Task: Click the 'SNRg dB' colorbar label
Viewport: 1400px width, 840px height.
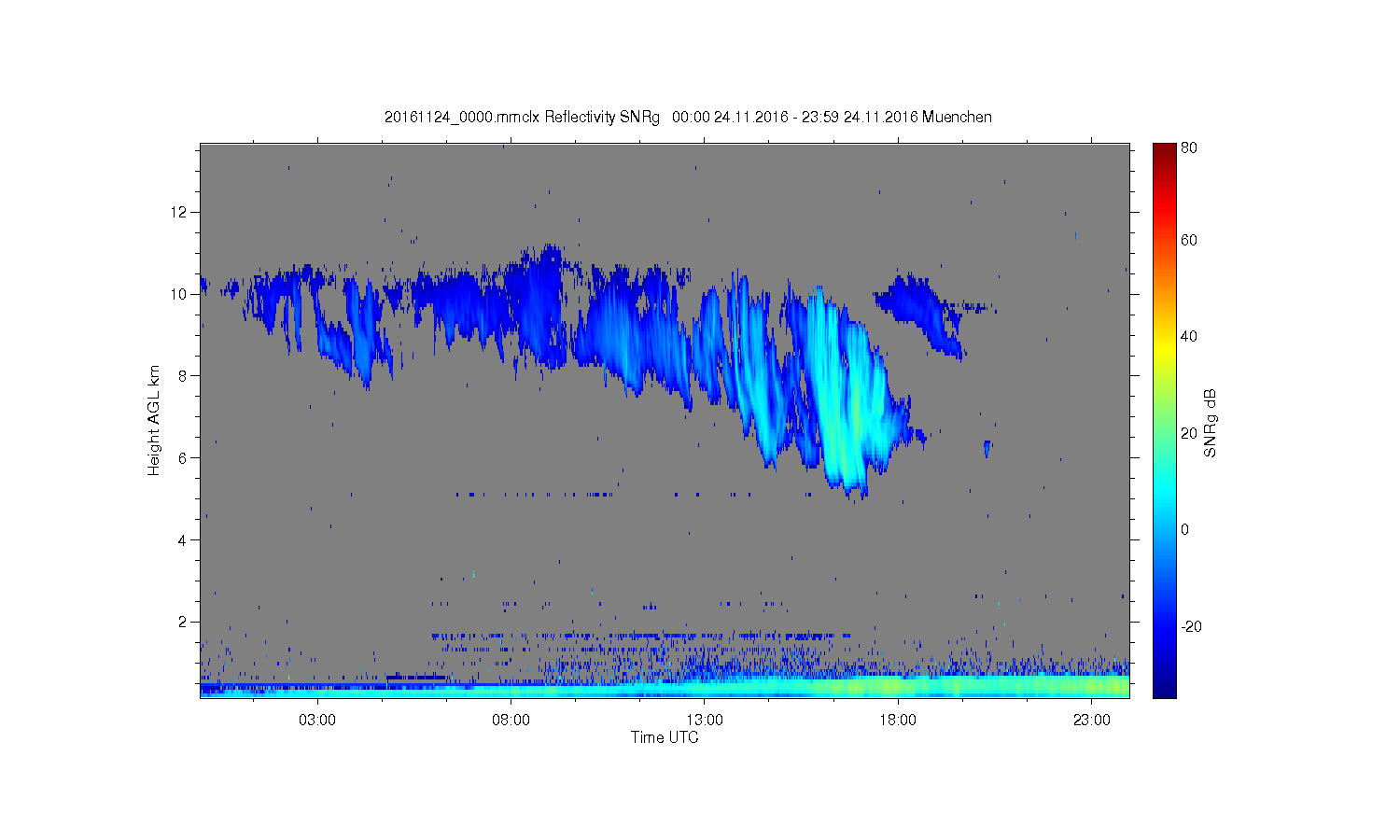Action: pyautogui.click(x=1211, y=423)
